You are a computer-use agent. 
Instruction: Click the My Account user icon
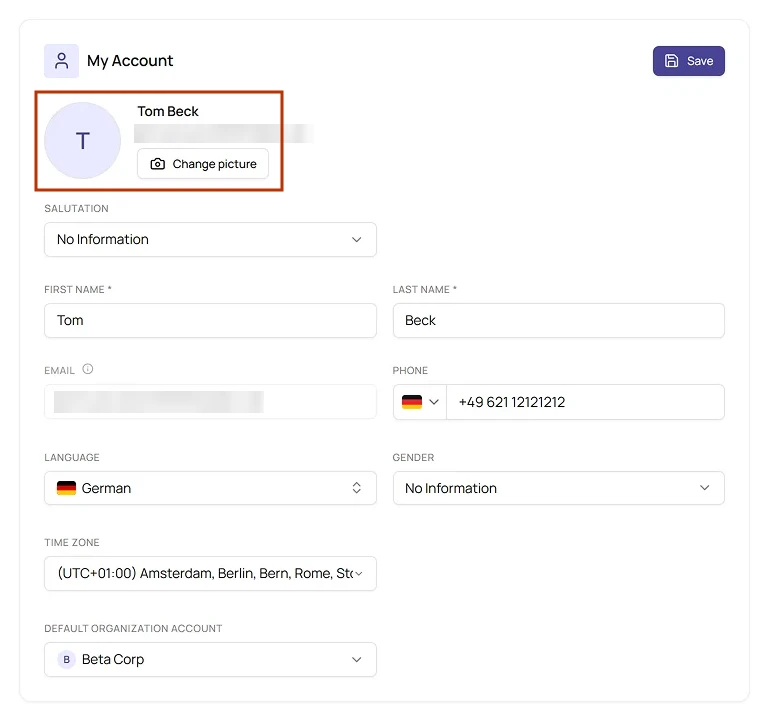coord(61,61)
